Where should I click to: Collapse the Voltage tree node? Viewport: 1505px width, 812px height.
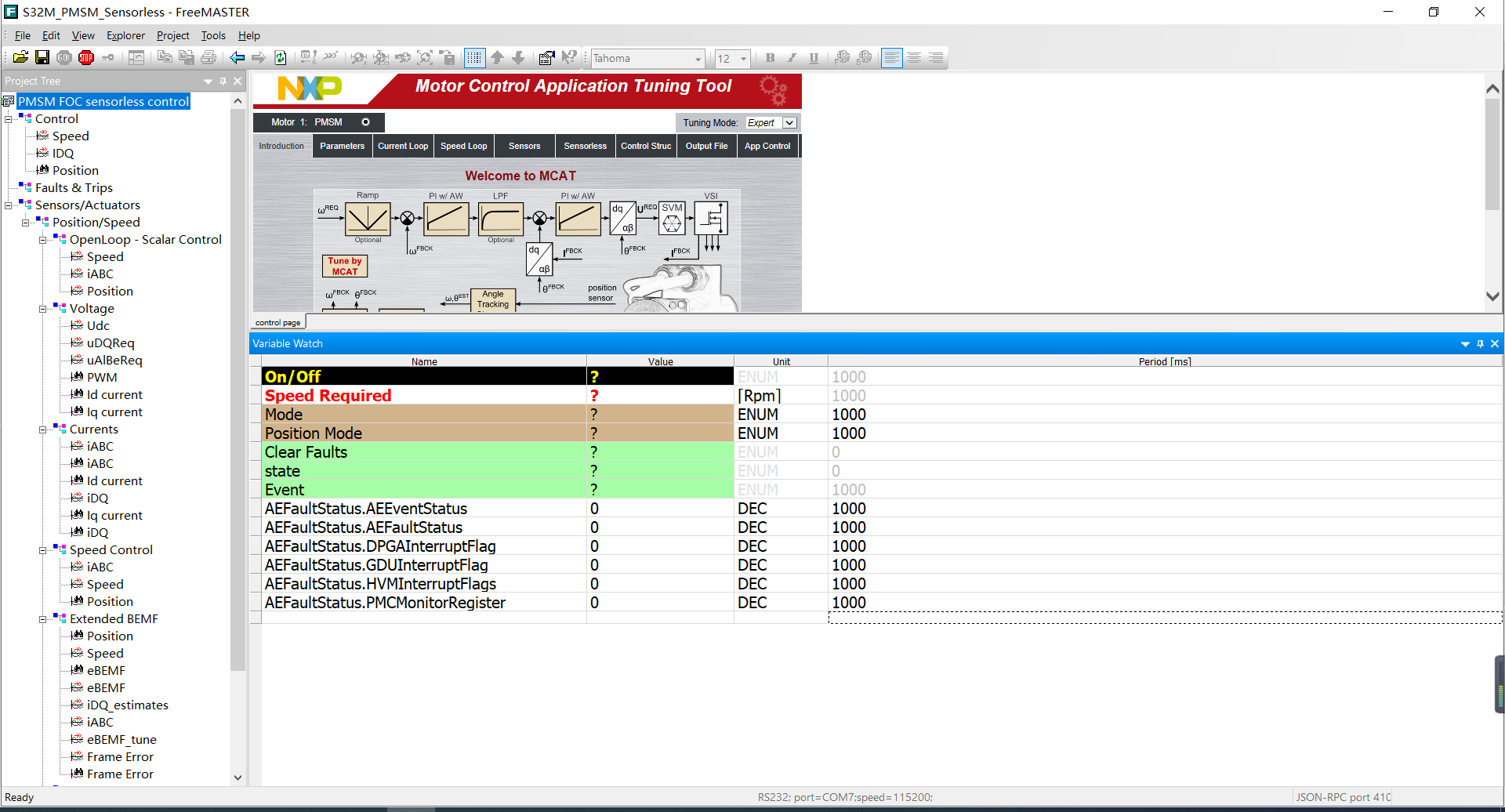coord(43,309)
